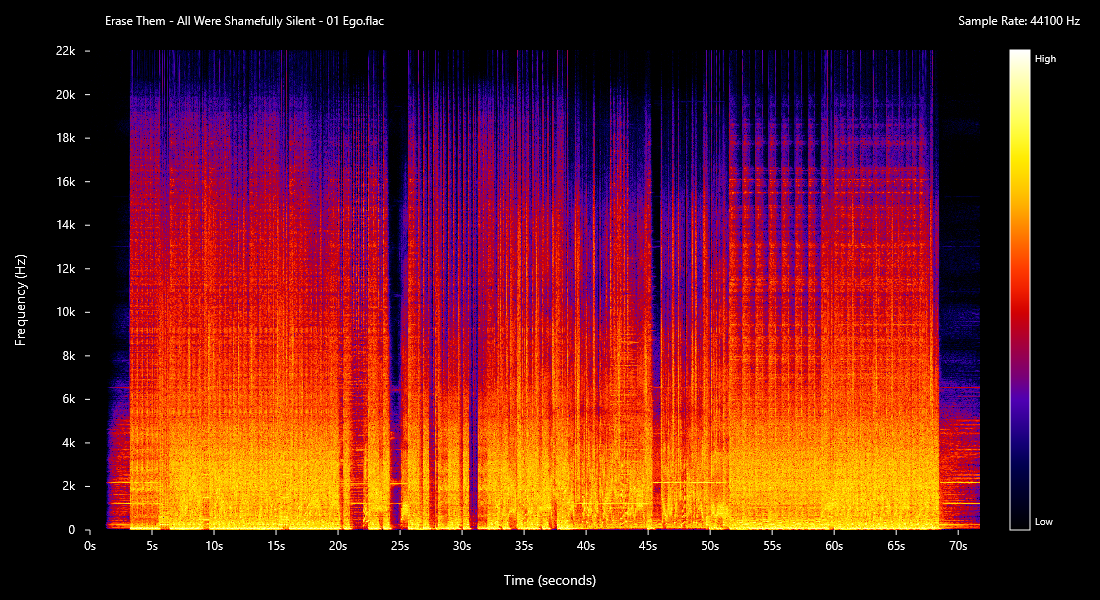This screenshot has width=1100, height=600.
Task: Click the 'Sample Rate: 44100 Hz' label
Action: 1018,21
